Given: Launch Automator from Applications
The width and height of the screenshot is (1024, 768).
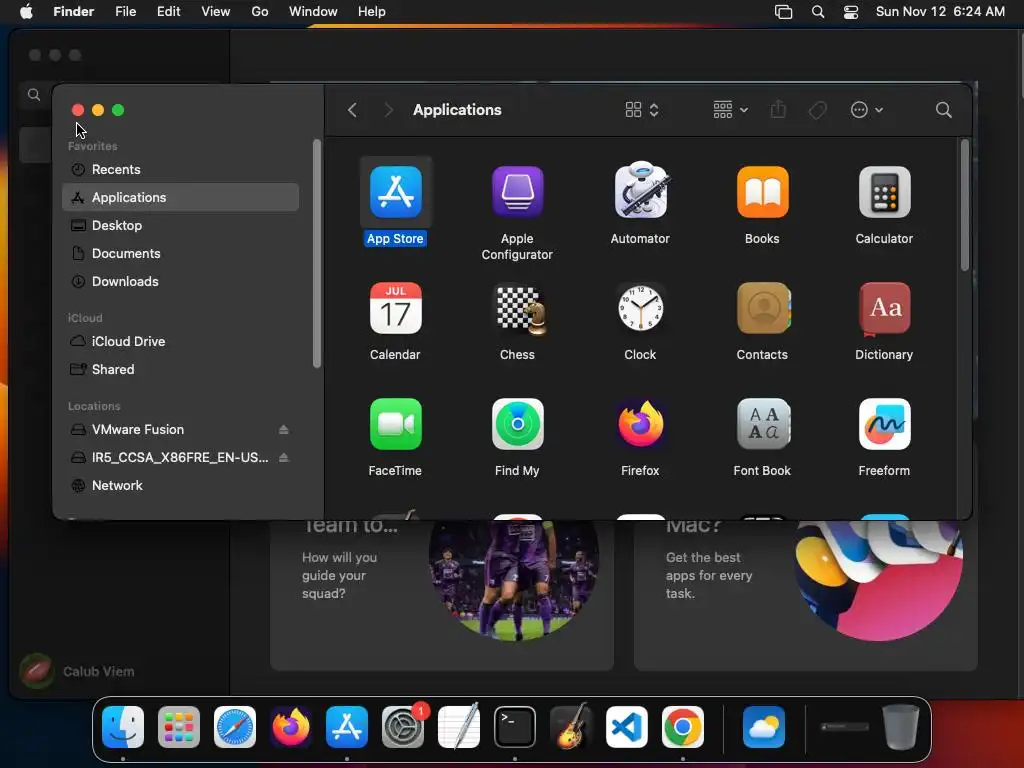Looking at the screenshot, I should 640,190.
